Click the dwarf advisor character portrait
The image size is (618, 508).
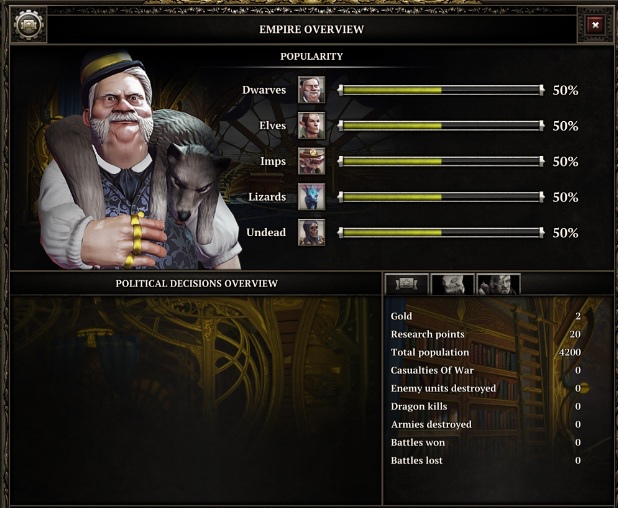(134, 162)
